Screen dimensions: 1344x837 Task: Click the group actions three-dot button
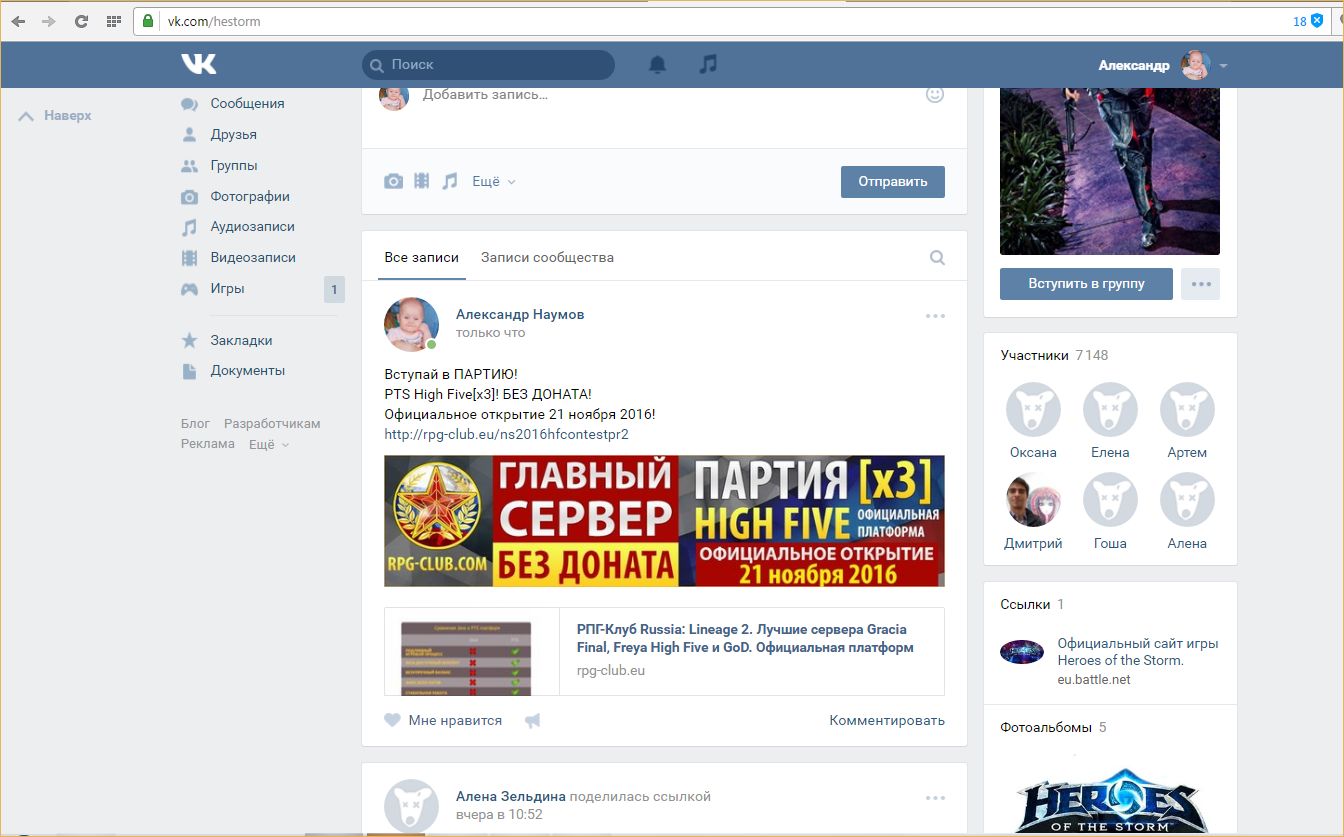pos(1200,284)
